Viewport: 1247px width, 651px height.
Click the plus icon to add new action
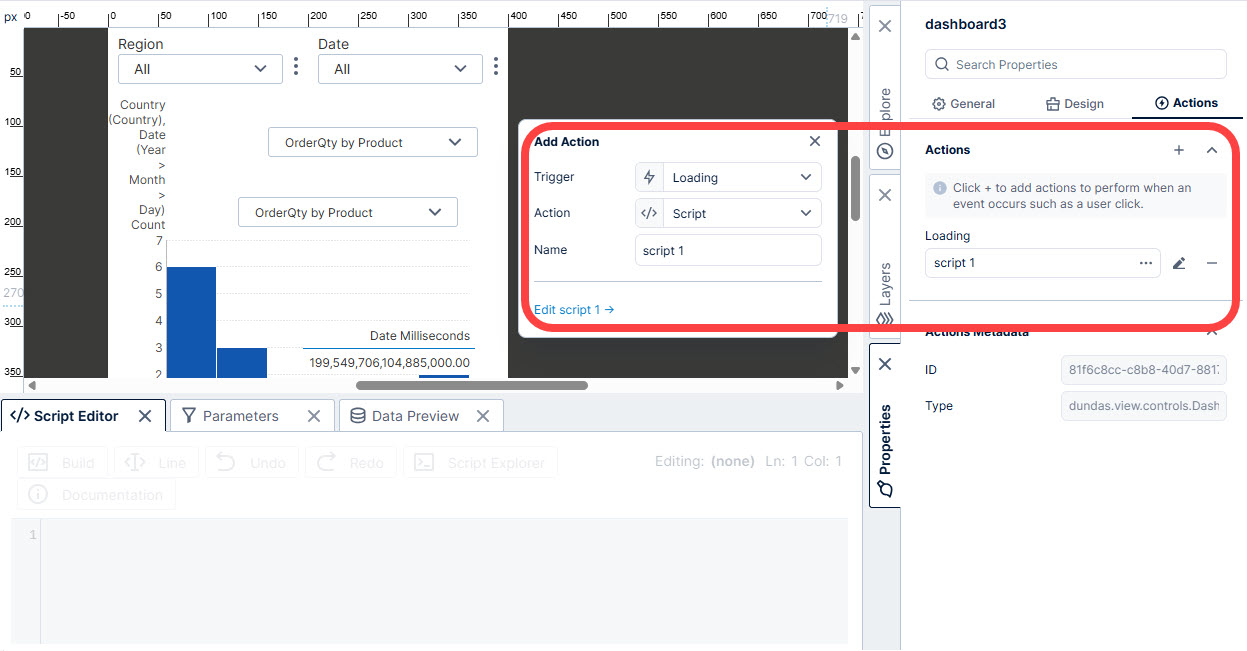point(1178,150)
